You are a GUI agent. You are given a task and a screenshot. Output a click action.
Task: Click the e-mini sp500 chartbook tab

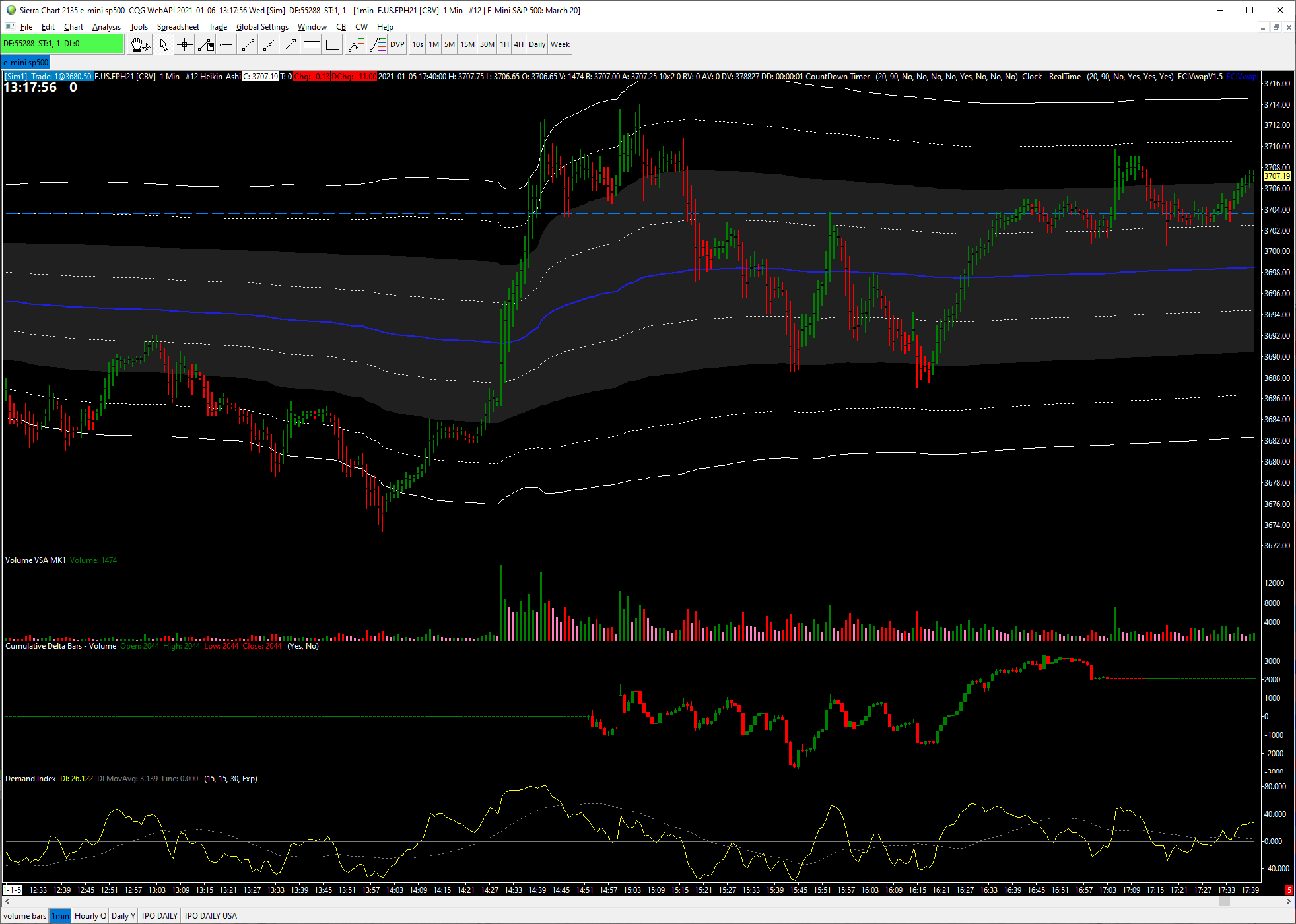26,63
